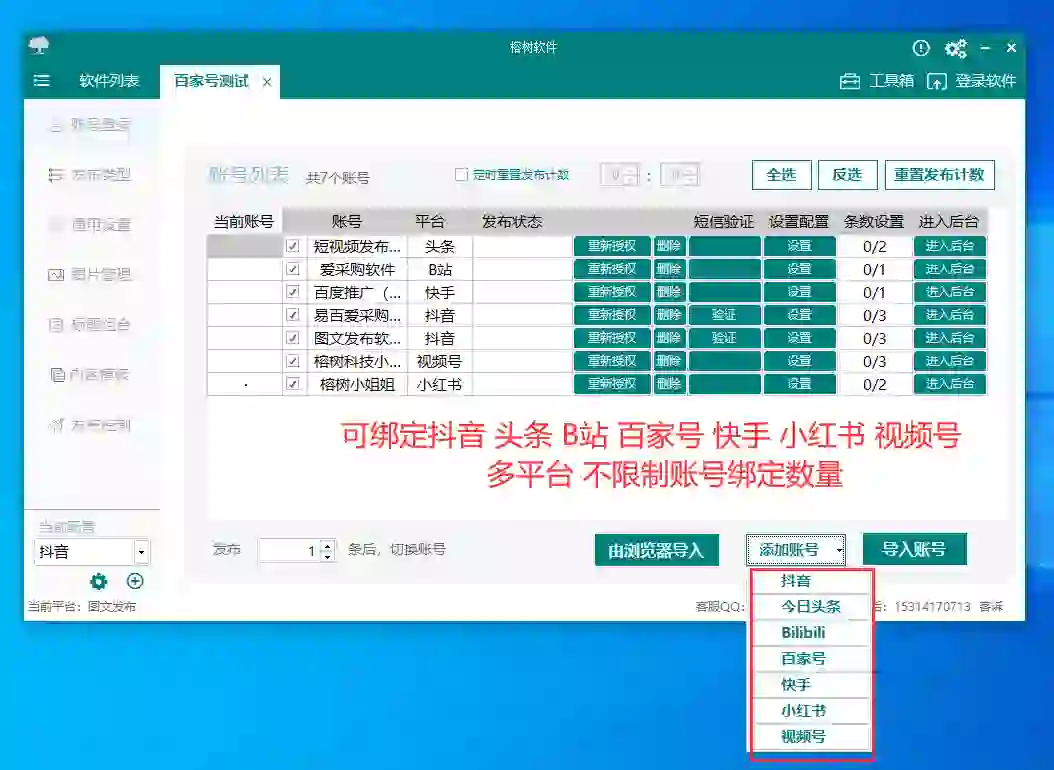This screenshot has height=770, width=1054.
Task: Click the 全选 select-all button
Action: (x=781, y=174)
